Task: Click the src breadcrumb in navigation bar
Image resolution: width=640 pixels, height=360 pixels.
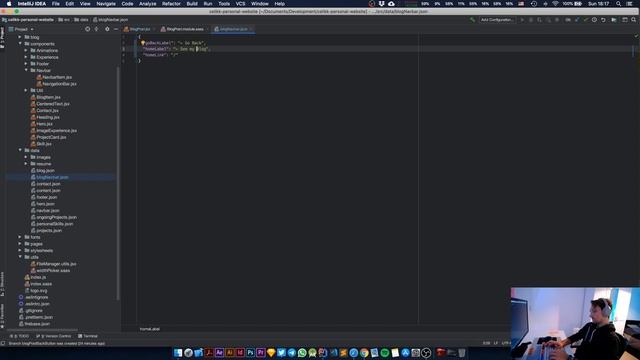Action: pos(64,20)
